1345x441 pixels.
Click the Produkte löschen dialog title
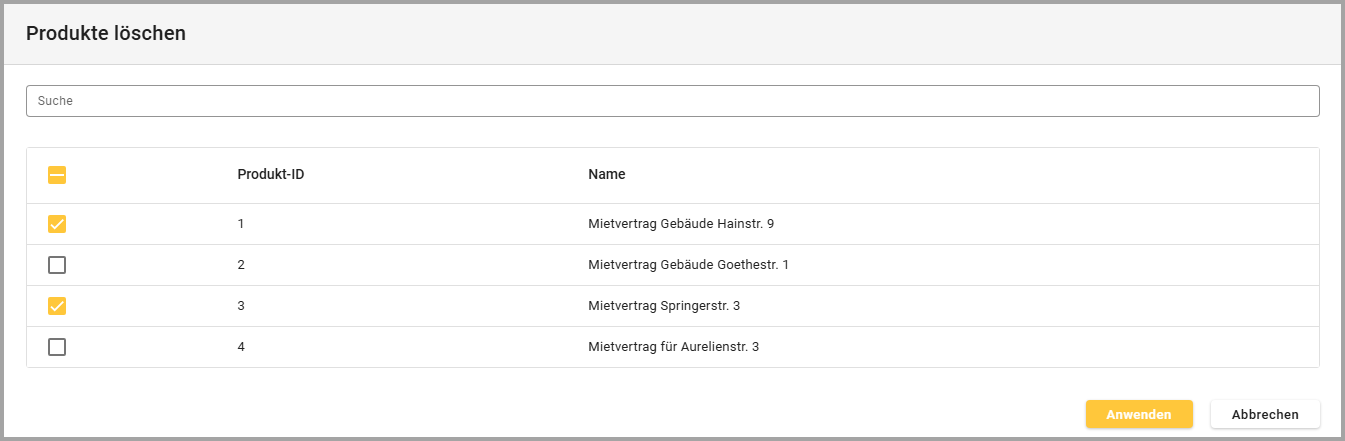coord(106,33)
